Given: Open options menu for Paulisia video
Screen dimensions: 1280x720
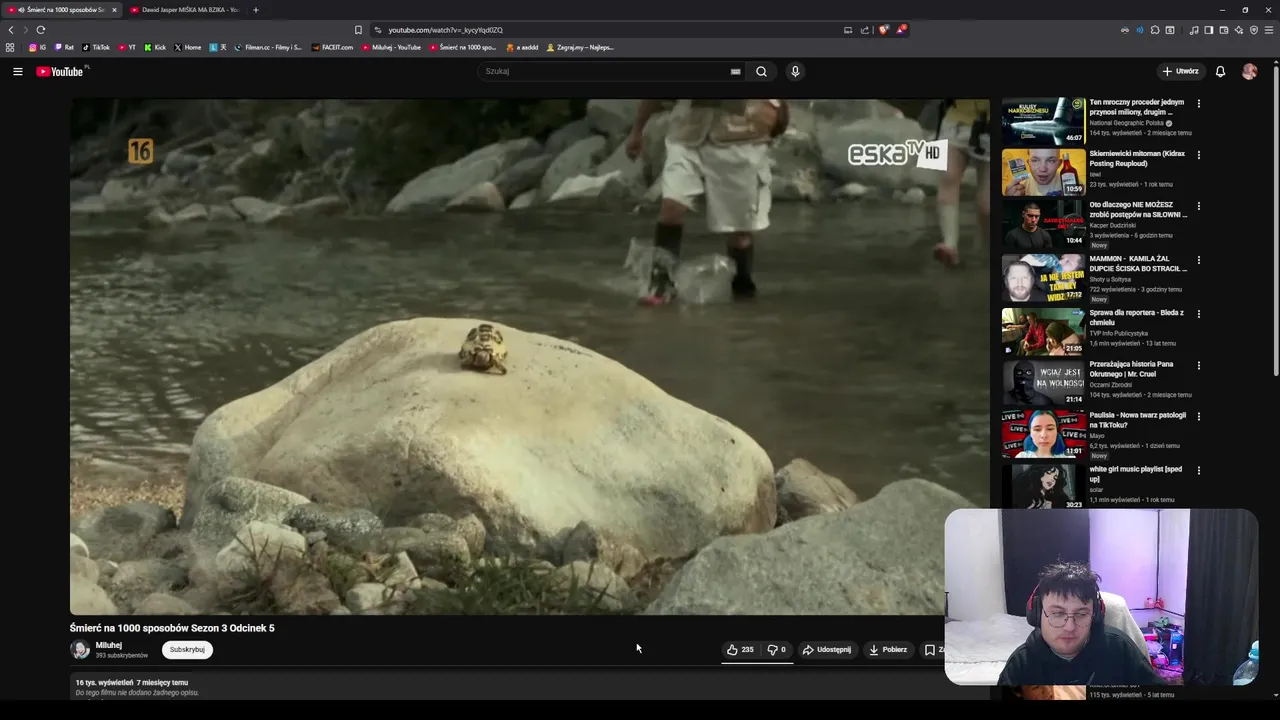Looking at the screenshot, I should pos(1198,417).
